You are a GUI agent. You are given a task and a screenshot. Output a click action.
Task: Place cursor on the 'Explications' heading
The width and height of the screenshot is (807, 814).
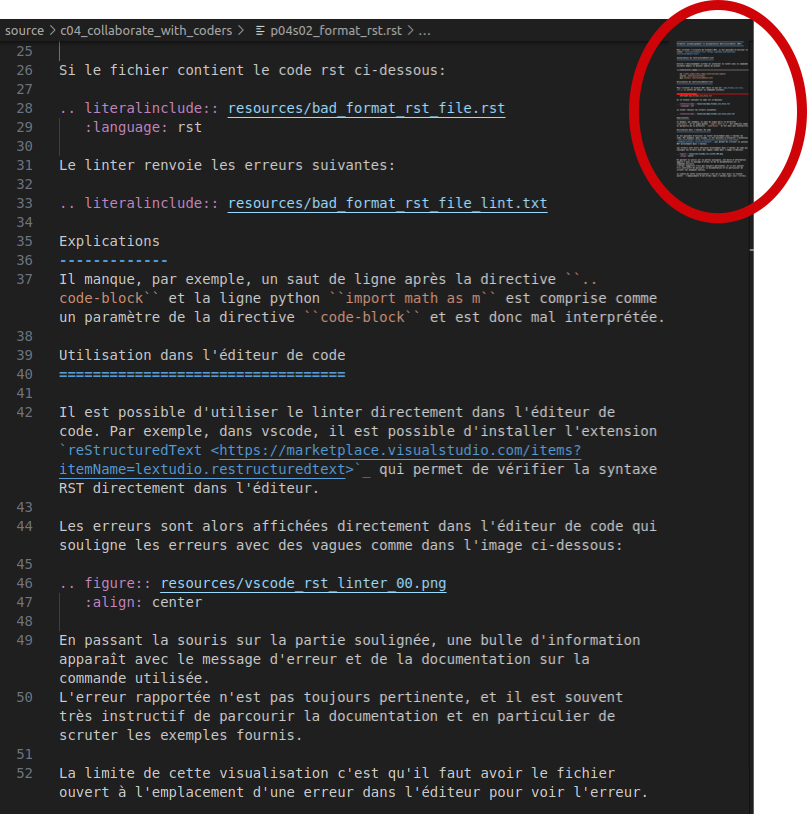pyautogui.click(x=109, y=242)
